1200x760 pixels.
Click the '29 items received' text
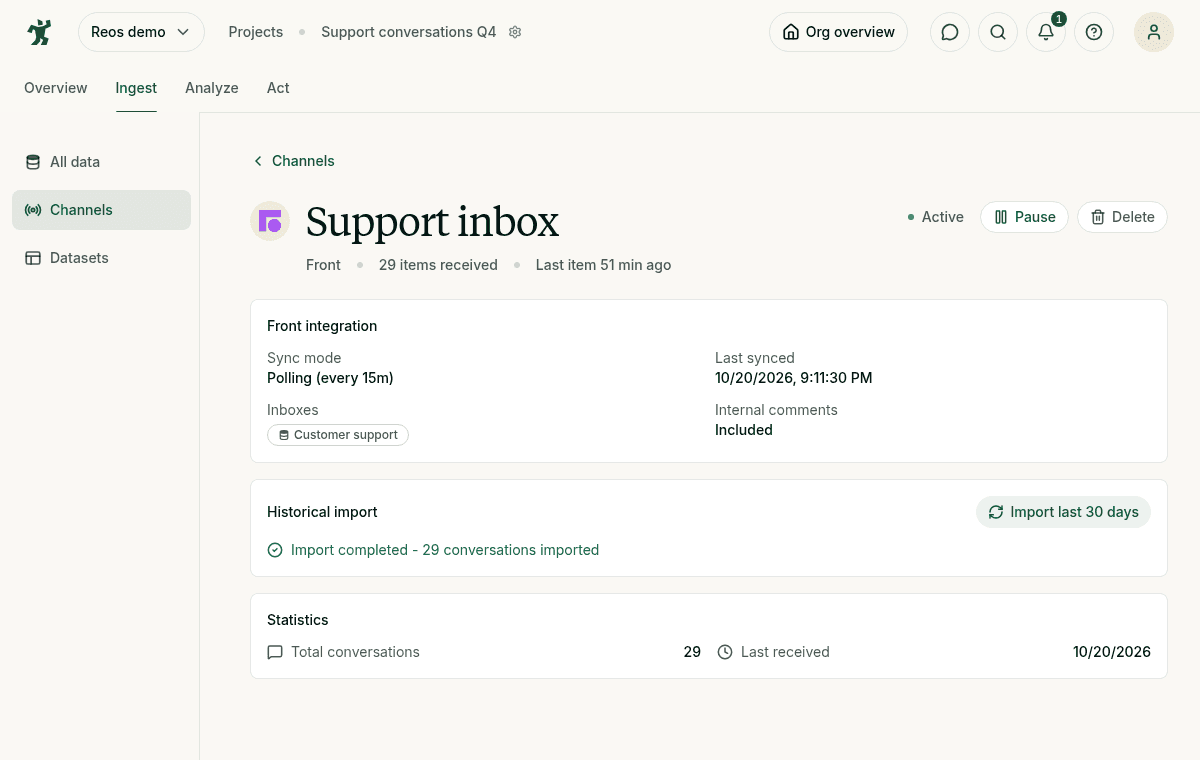438,265
